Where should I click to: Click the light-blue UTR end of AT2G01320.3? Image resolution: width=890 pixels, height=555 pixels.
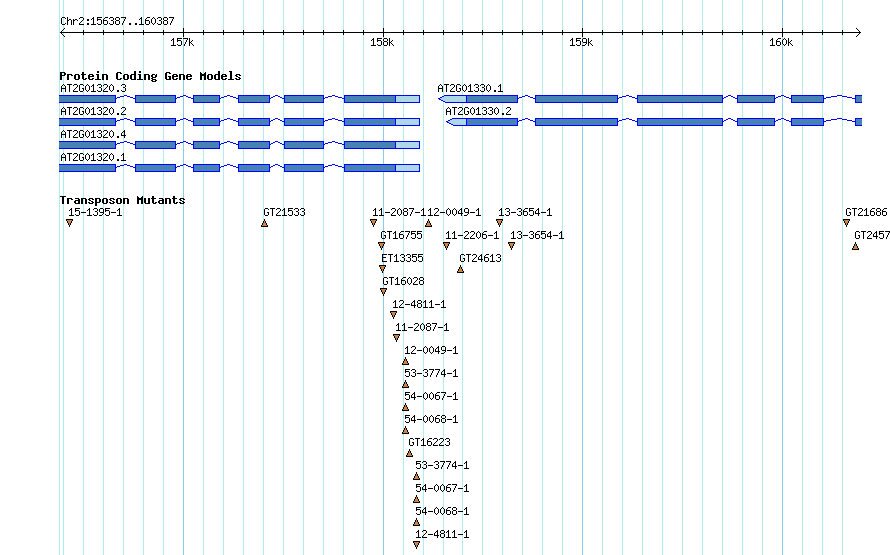click(x=408, y=99)
